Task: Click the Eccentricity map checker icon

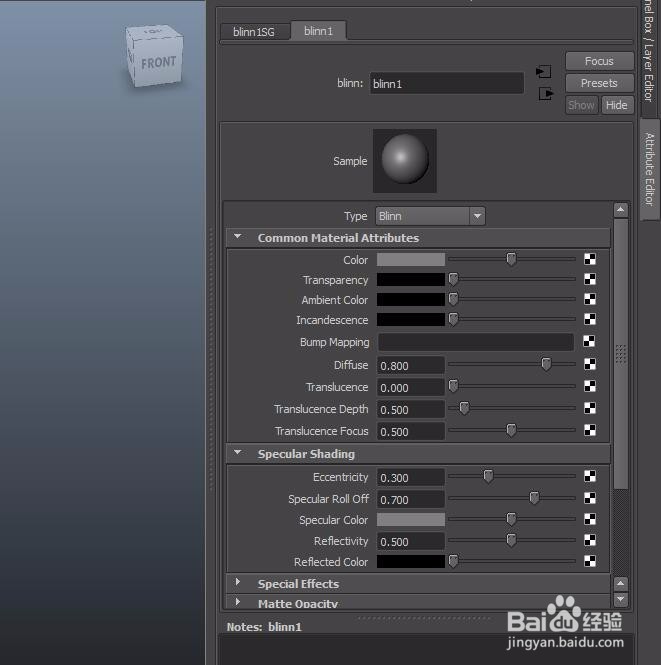Action: (590, 476)
